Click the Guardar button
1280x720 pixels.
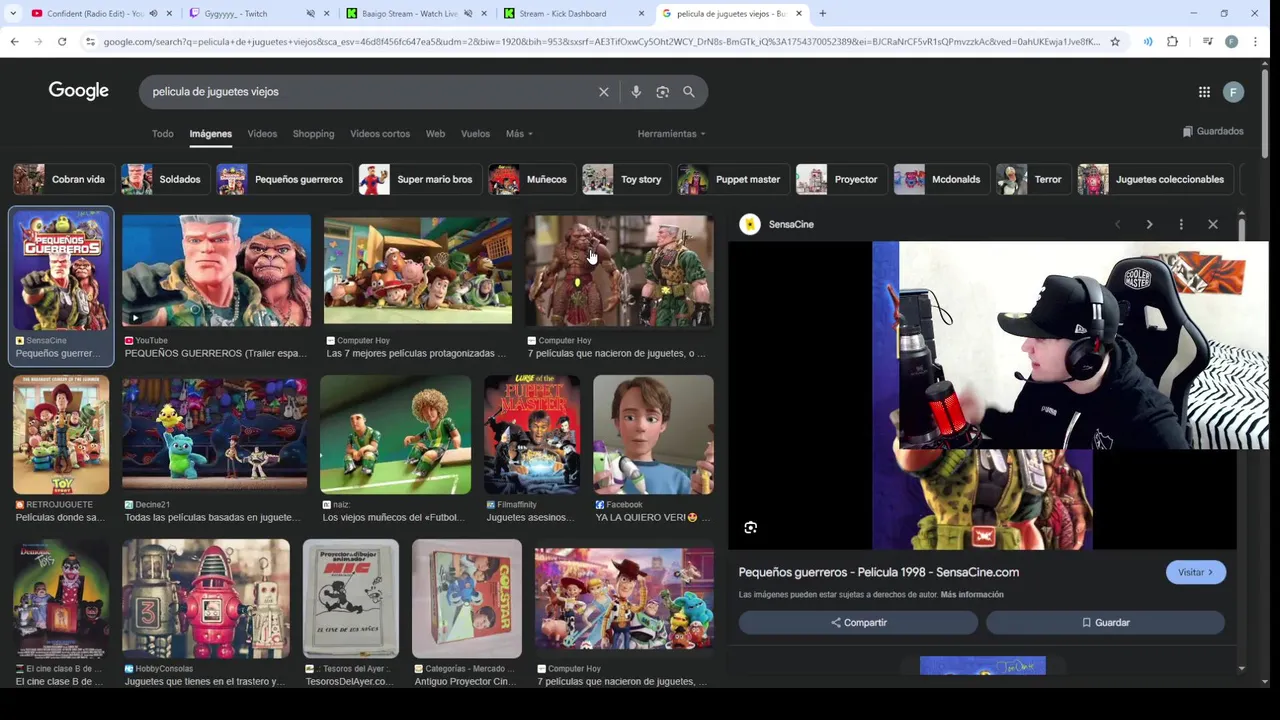point(1105,622)
